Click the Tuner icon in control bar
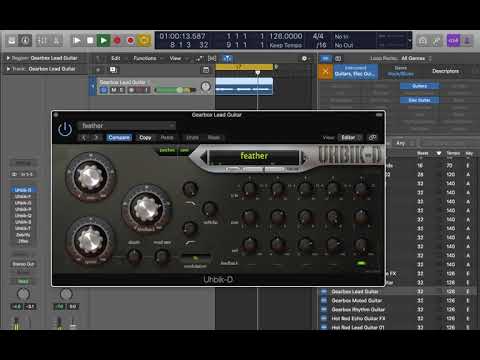 437,41
